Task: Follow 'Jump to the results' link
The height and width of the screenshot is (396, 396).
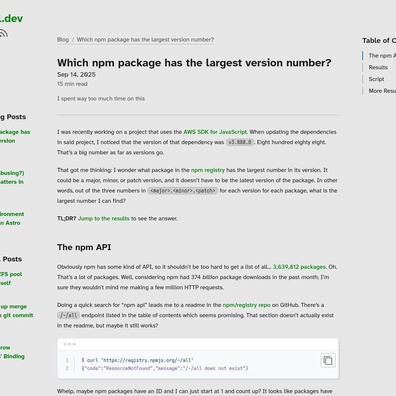Action: pos(104,219)
